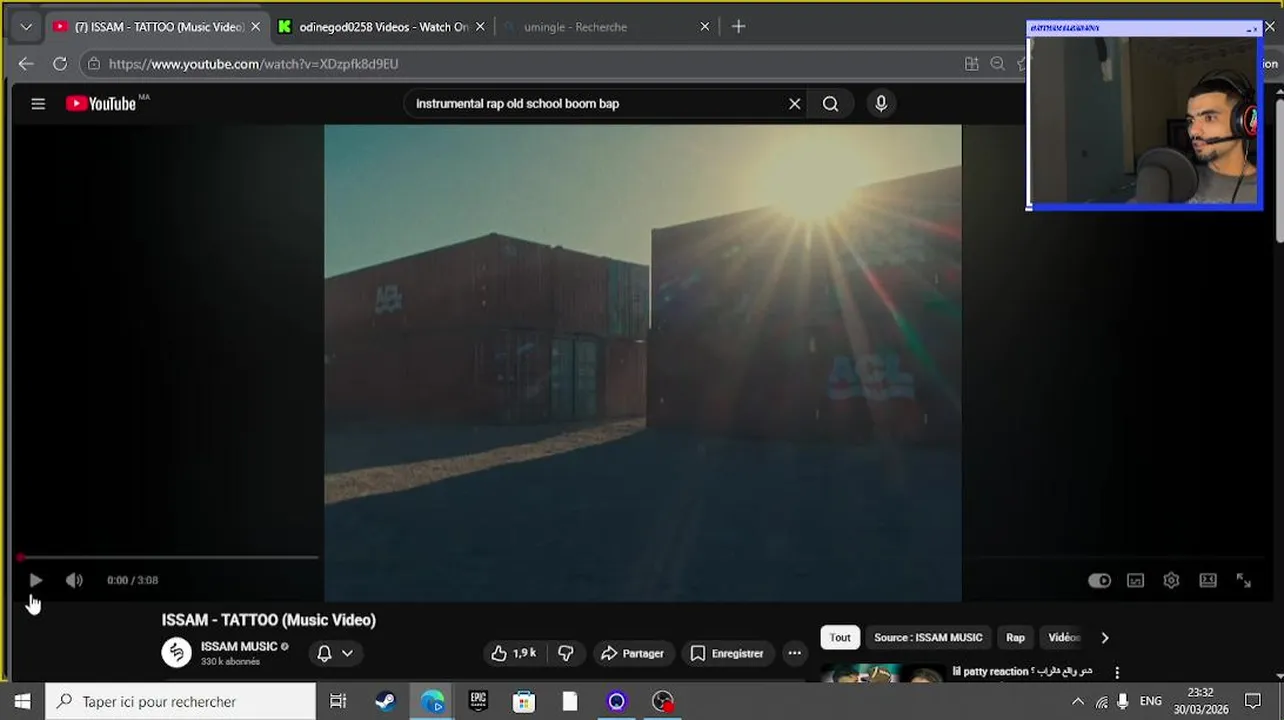
Task: Reload the page in the browser
Action: click(60, 64)
